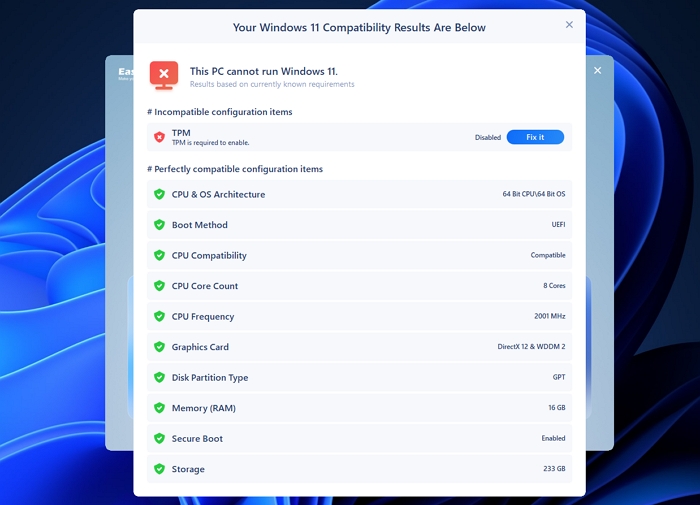Click '# Incompatible configuration items' heading
700x505 pixels.
coord(219,112)
